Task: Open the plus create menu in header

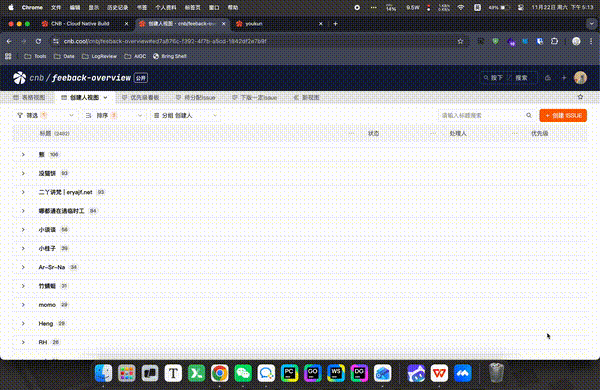Action: click(x=564, y=78)
